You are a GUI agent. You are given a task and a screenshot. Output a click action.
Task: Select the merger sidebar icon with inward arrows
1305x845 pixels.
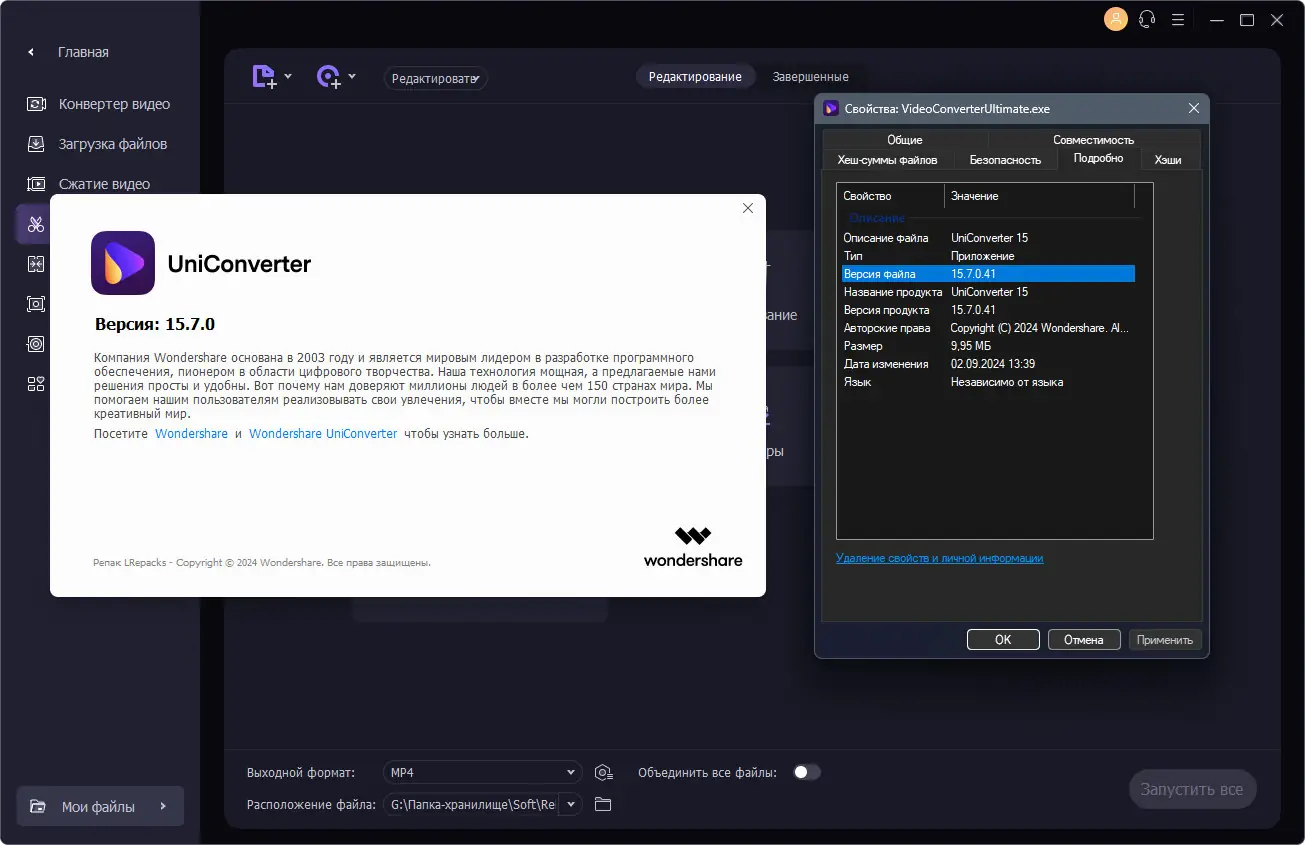coord(36,264)
